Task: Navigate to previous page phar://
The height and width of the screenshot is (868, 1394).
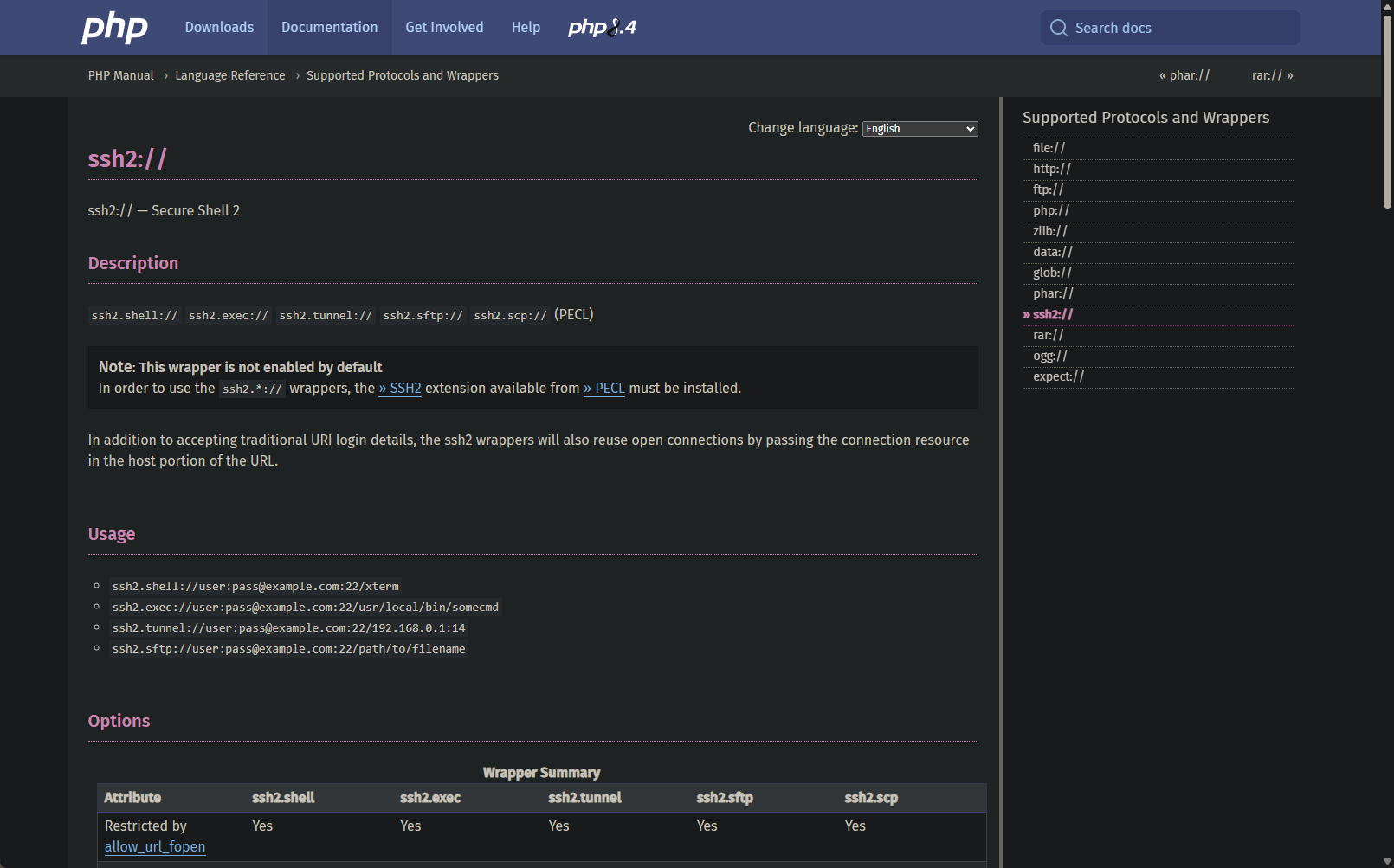Action: (1184, 75)
